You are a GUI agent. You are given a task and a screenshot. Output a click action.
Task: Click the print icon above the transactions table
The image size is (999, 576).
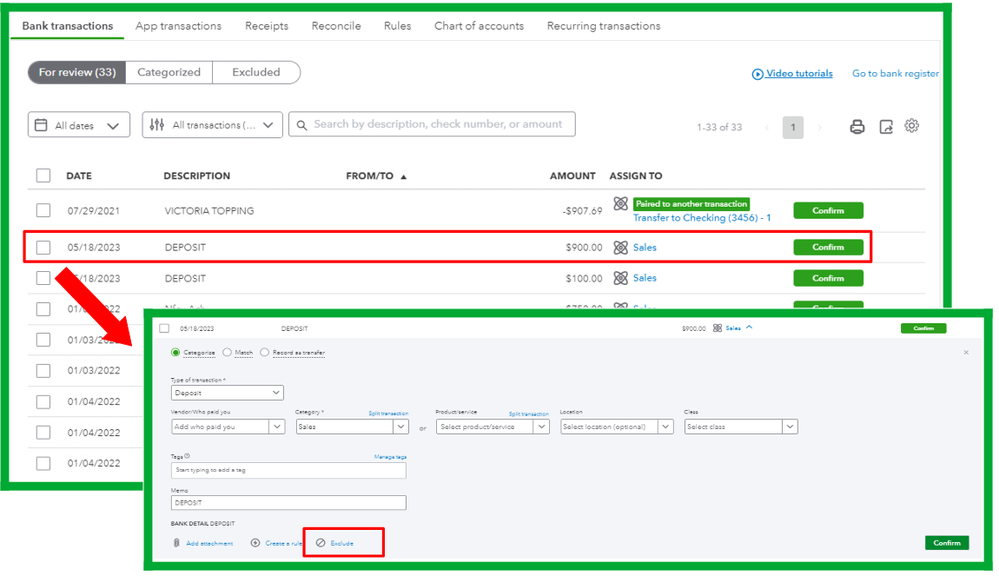857,126
